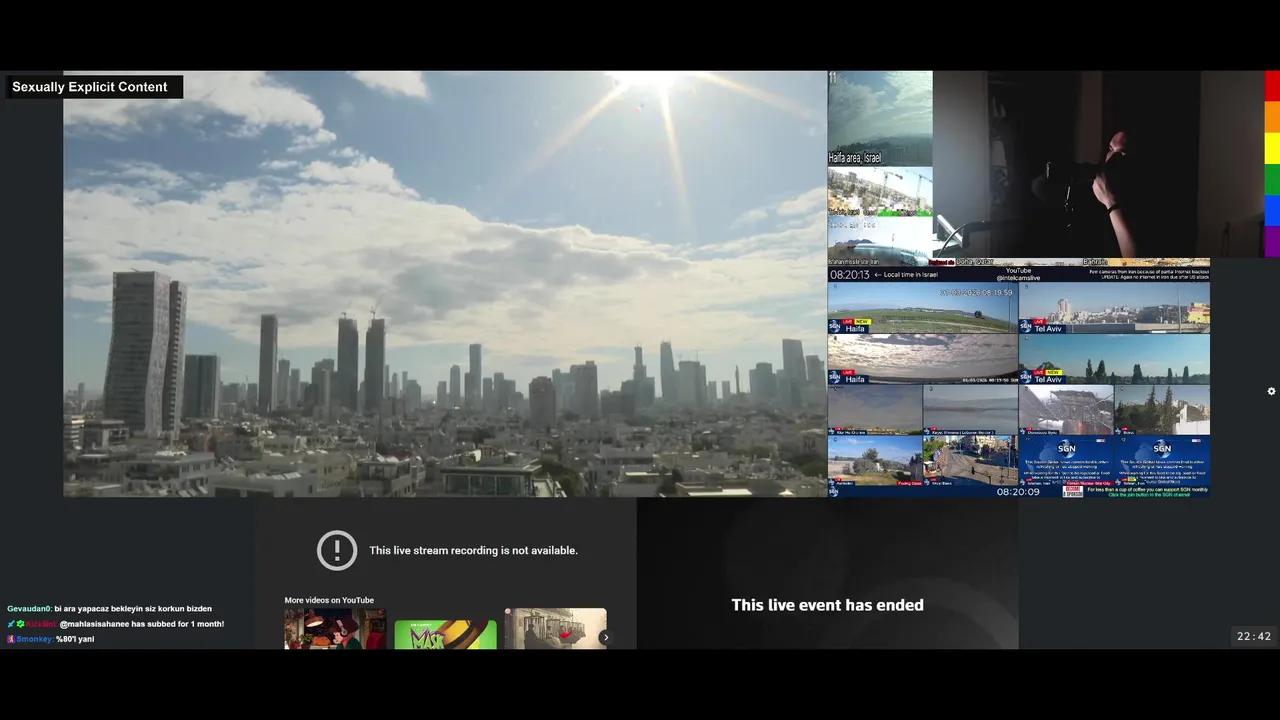
Task: Select the Haifa area, Israel camera feed
Action: 880,118
